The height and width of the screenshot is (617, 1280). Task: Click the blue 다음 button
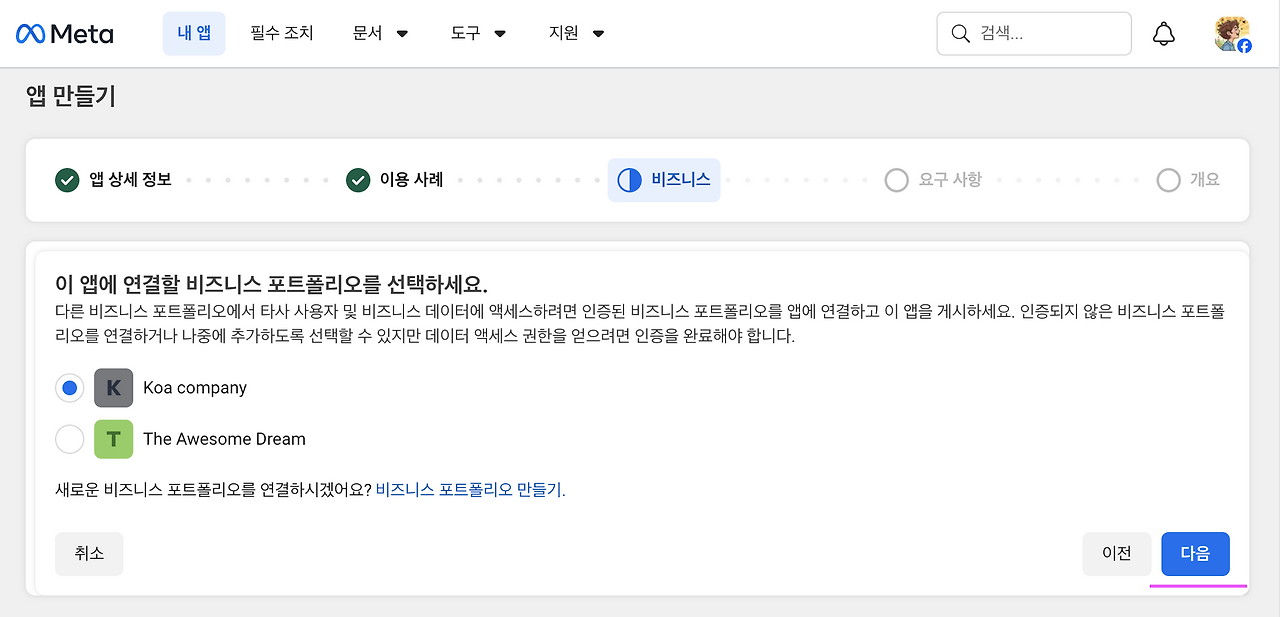tap(1195, 554)
